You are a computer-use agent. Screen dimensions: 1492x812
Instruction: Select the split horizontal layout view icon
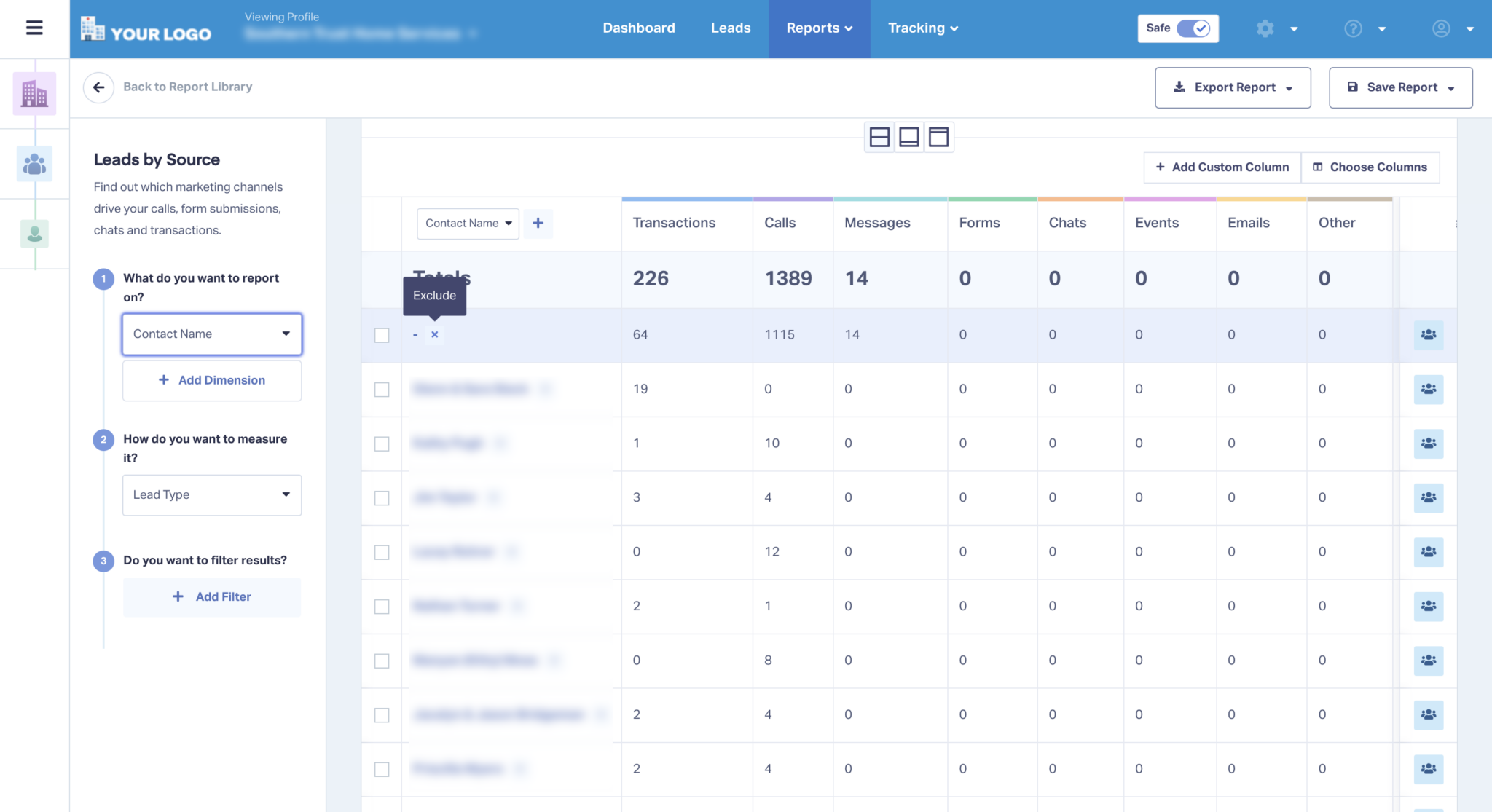pos(880,136)
